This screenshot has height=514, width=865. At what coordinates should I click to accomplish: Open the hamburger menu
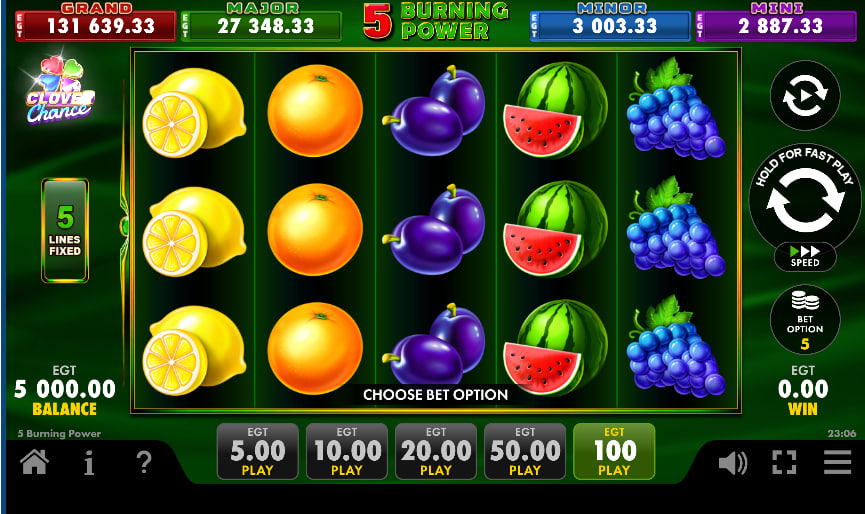click(x=837, y=462)
